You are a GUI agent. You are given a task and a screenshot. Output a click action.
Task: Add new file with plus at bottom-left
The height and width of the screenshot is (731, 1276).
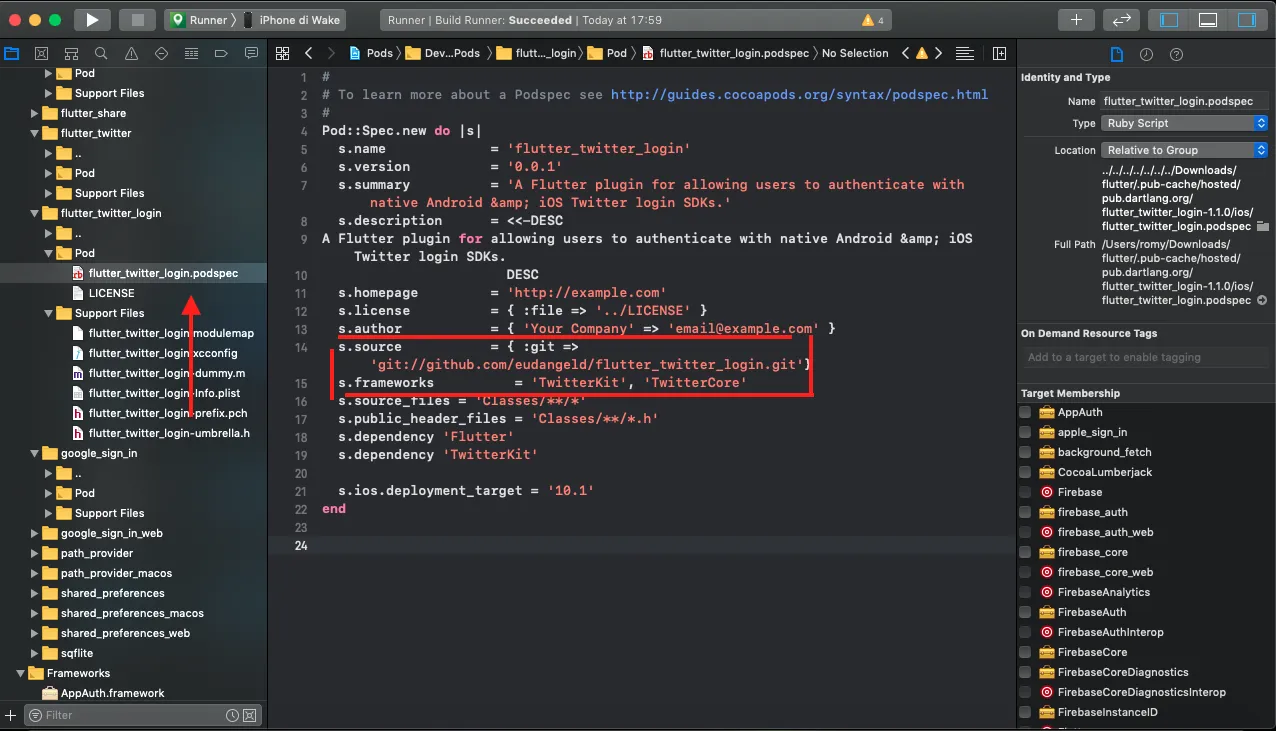11,715
